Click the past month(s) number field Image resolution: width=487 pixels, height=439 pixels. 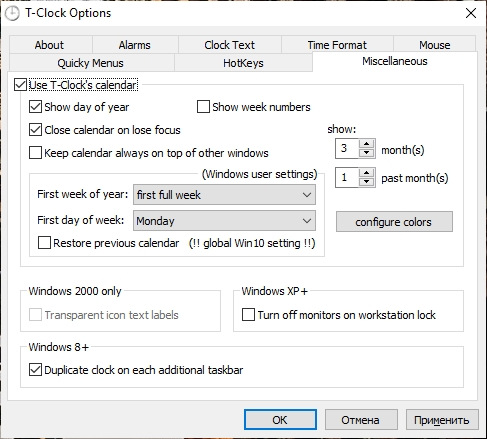pos(347,177)
